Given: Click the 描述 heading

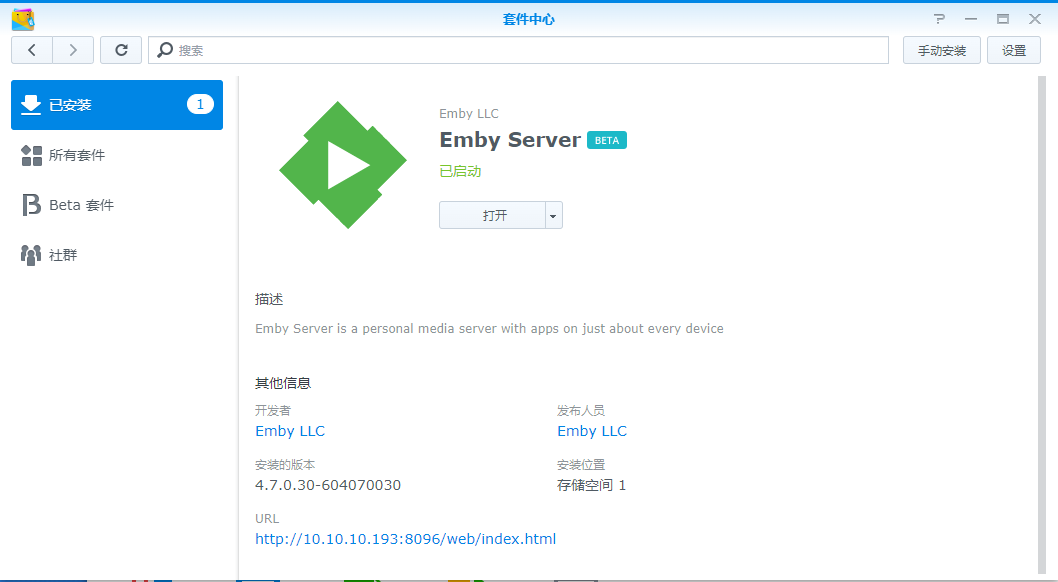Looking at the screenshot, I should click(269, 299).
